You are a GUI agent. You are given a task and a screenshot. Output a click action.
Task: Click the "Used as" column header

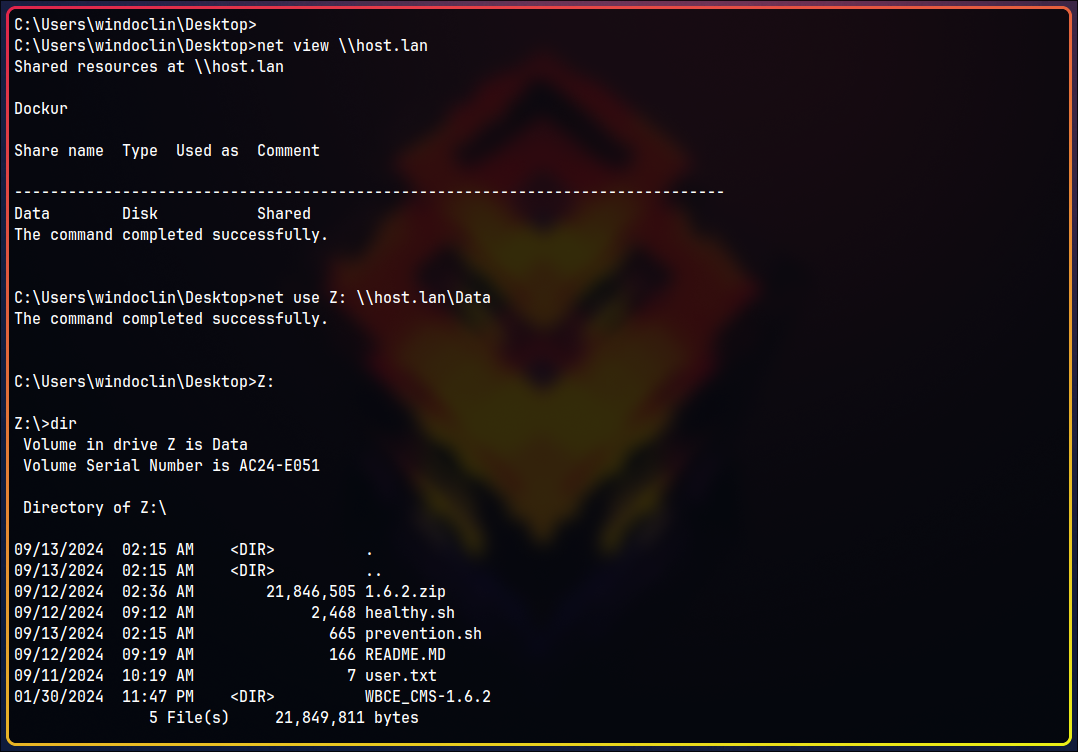[x=207, y=150]
